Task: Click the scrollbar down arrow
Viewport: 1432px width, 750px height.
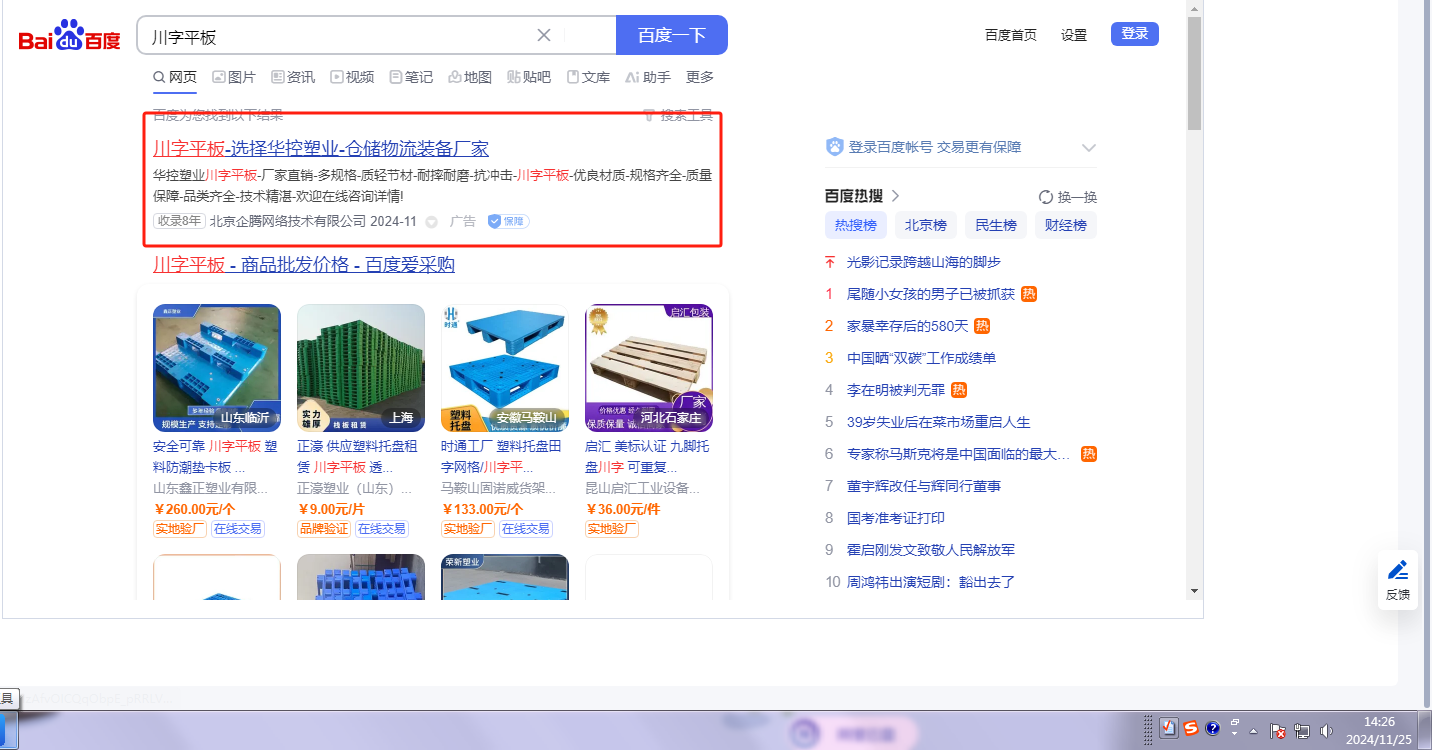Action: 1194,591
